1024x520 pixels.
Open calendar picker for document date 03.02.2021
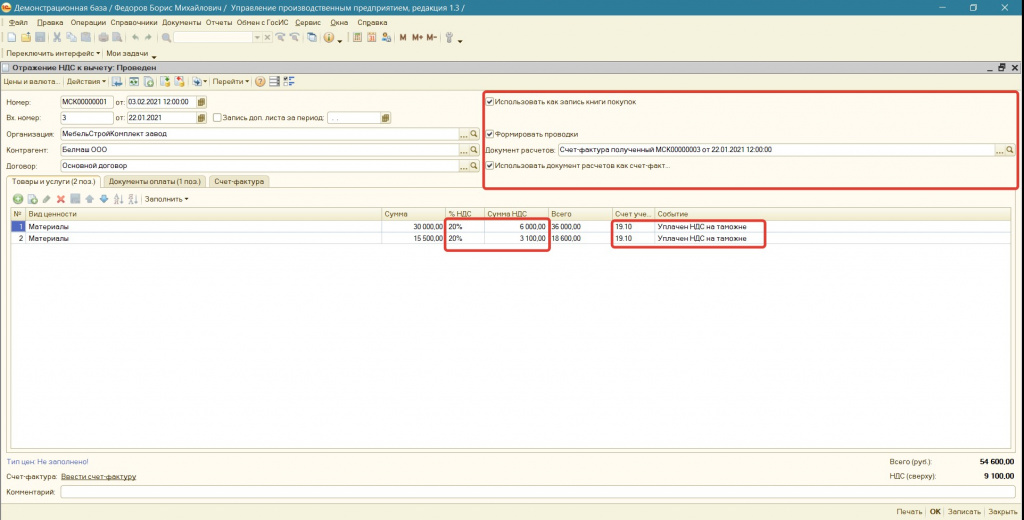[x=201, y=102]
